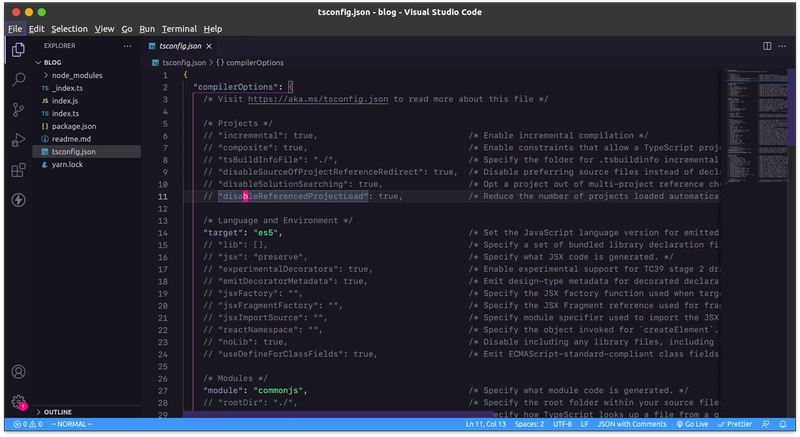Open the Explorer view in activity bar

18,49
